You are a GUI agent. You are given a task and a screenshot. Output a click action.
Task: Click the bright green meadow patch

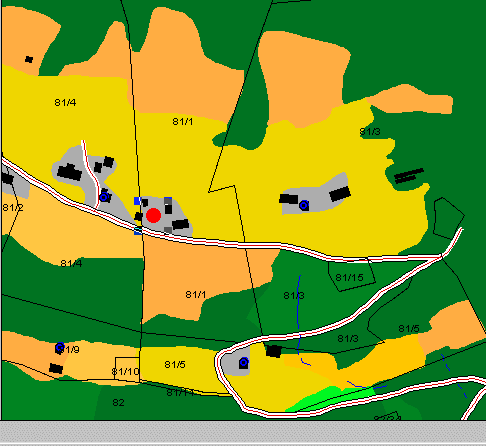(x=330, y=398)
